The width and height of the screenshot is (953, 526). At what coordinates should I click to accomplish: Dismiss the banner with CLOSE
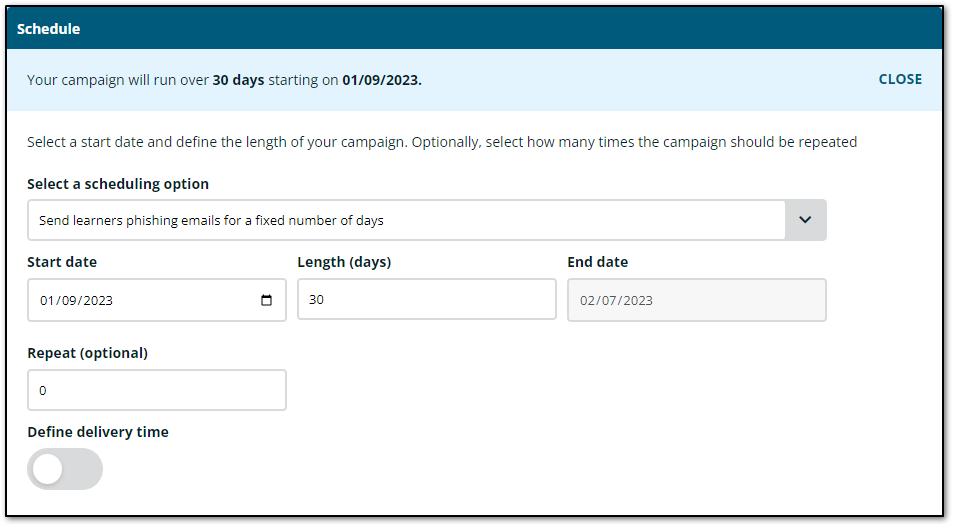point(900,79)
